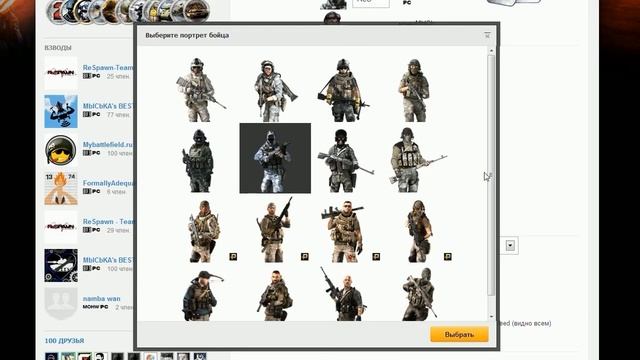
Task: Open the МЫСЬКА's BEST platoon with 77 members
Action: (108, 106)
